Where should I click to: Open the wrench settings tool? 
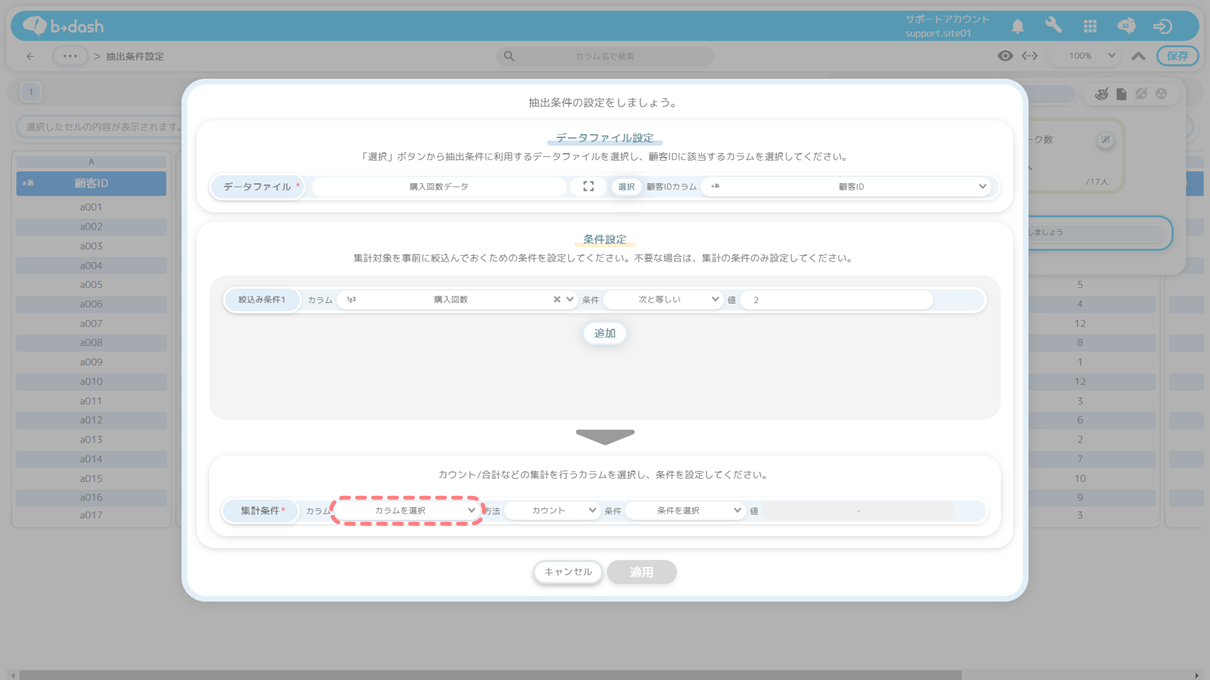pyautogui.click(x=1053, y=26)
